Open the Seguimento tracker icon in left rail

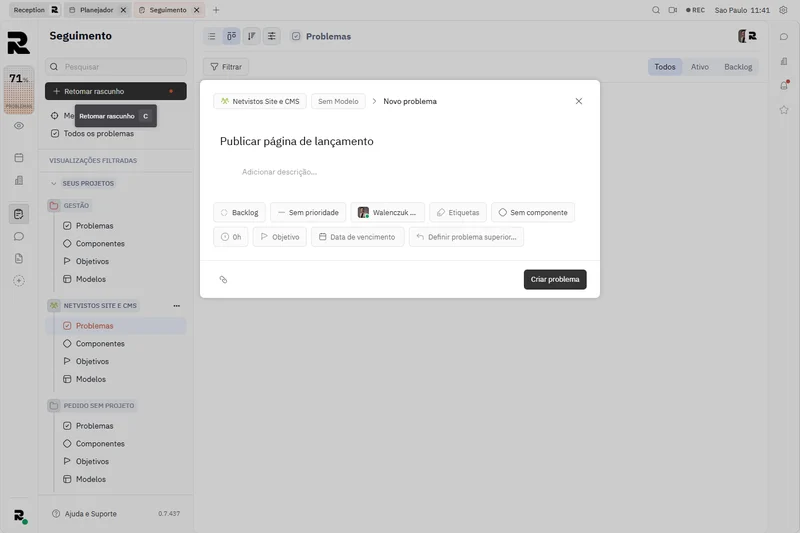tap(19, 214)
